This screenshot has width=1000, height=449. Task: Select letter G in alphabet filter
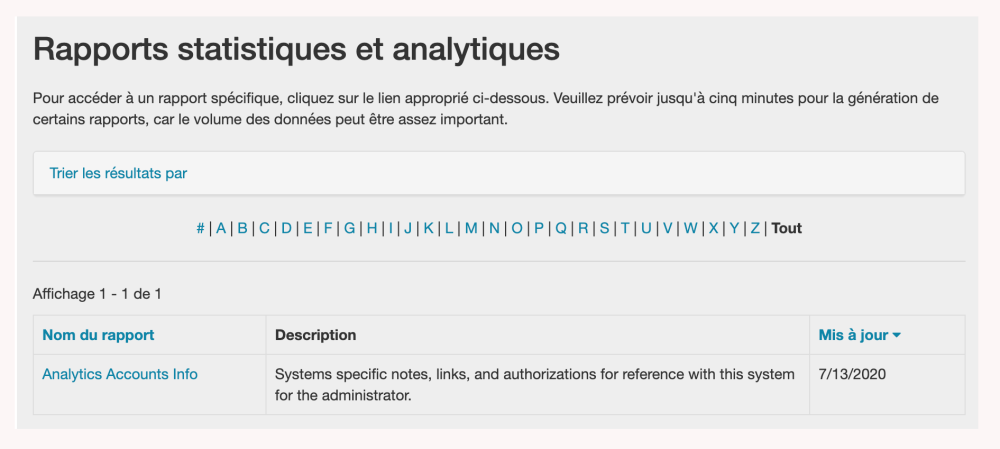(x=350, y=228)
